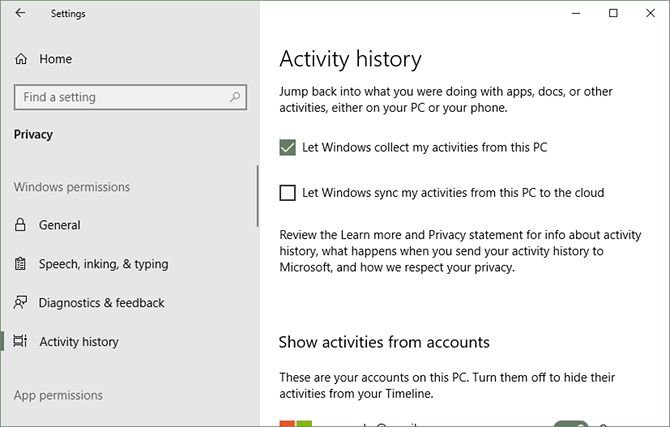Open Speech, inking, & typing settings
The image size is (670, 427).
pos(103,264)
